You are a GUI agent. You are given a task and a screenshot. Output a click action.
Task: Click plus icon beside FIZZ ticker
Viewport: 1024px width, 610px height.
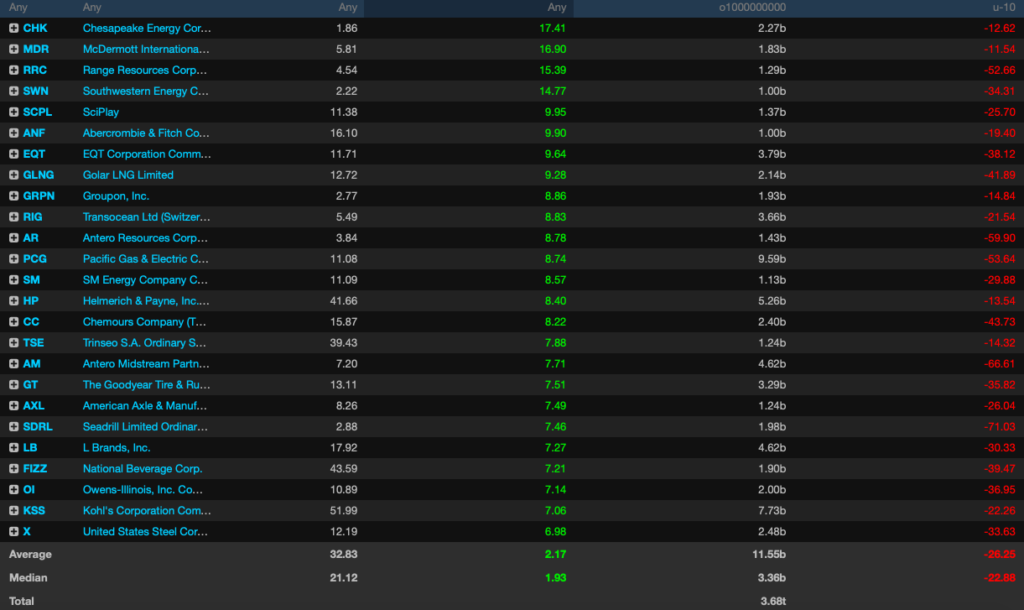click(14, 468)
